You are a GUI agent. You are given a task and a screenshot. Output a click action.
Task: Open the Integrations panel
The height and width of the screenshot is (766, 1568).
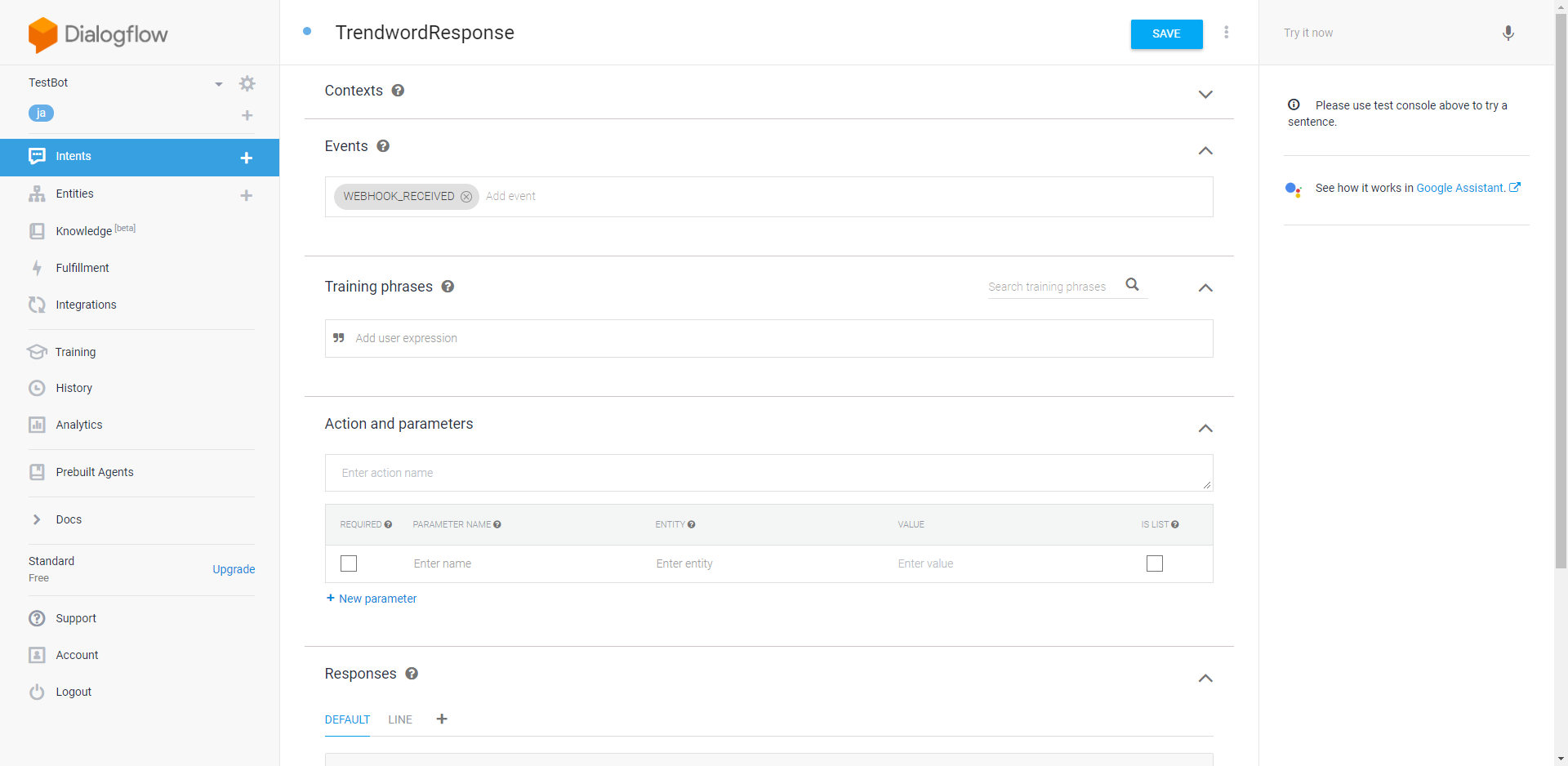tap(86, 305)
